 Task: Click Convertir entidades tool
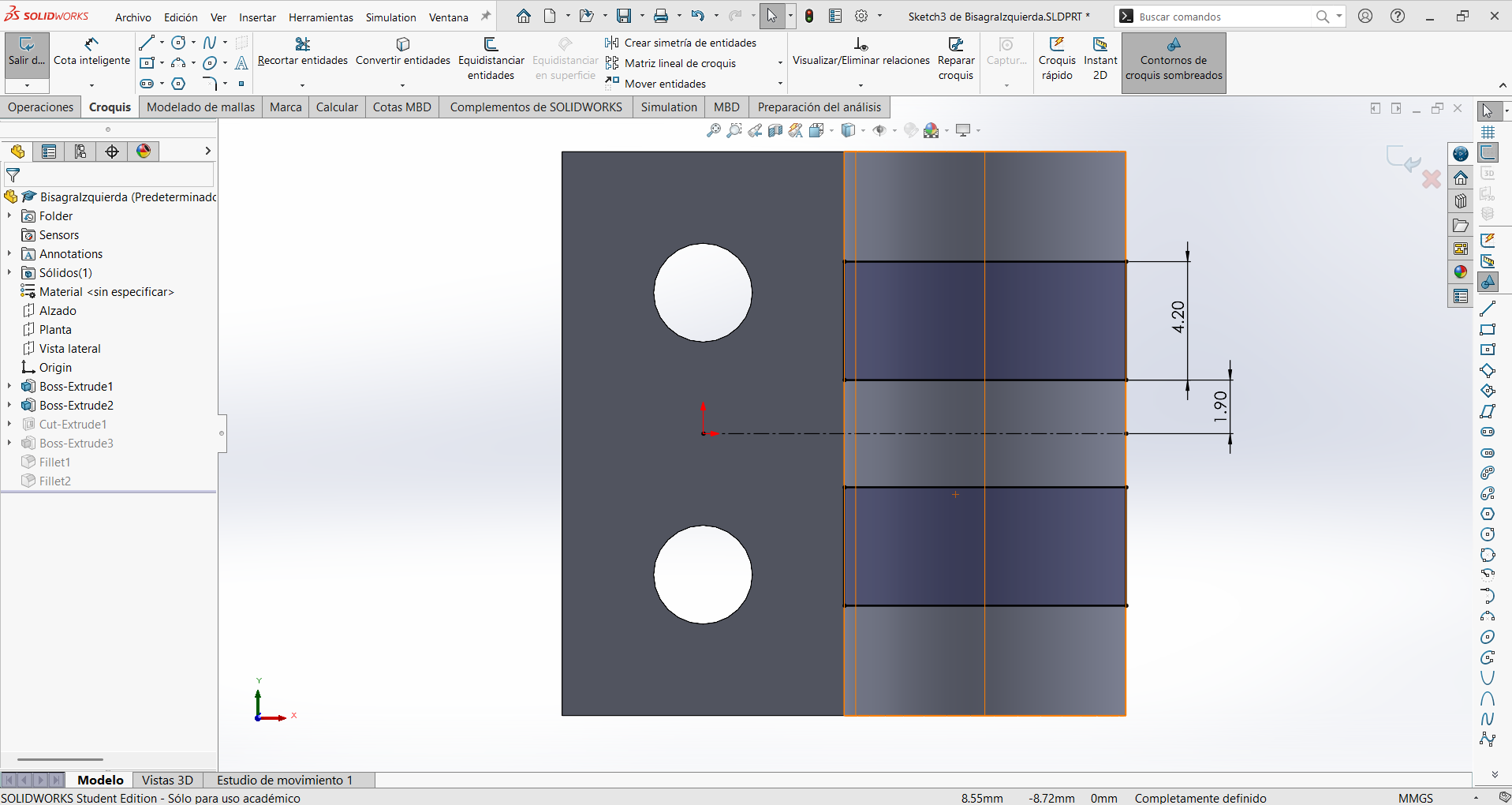[402, 52]
